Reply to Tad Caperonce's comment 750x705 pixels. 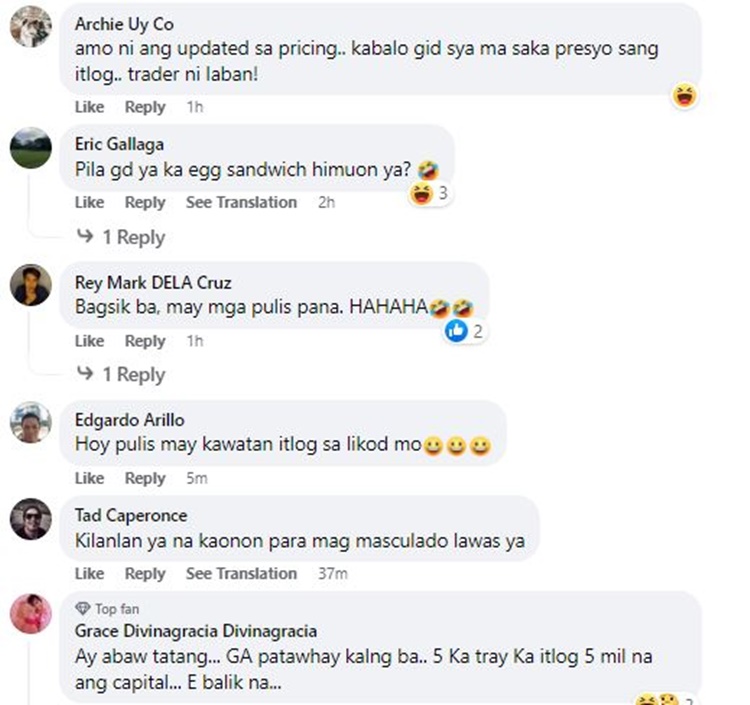145,573
